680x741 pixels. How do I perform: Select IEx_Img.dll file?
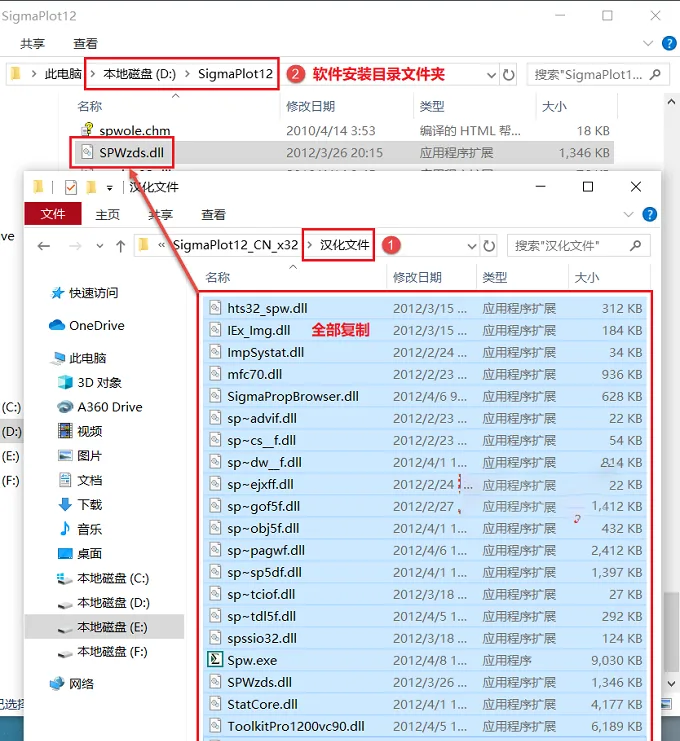(x=425, y=330)
